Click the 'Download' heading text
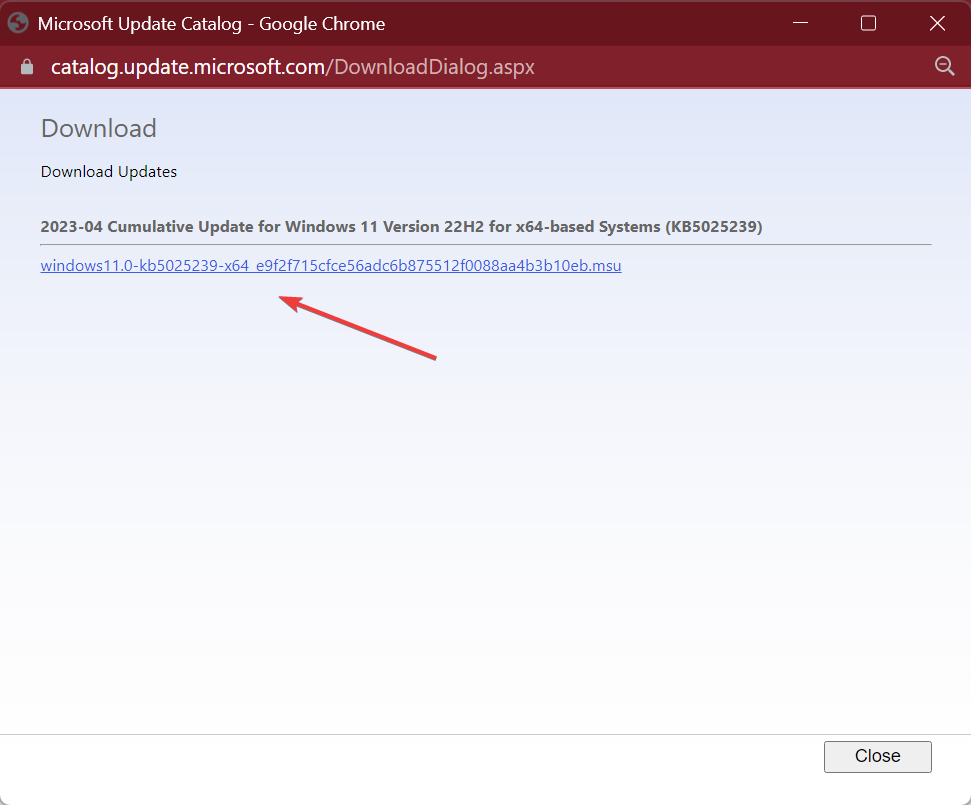971x805 pixels. click(98, 128)
